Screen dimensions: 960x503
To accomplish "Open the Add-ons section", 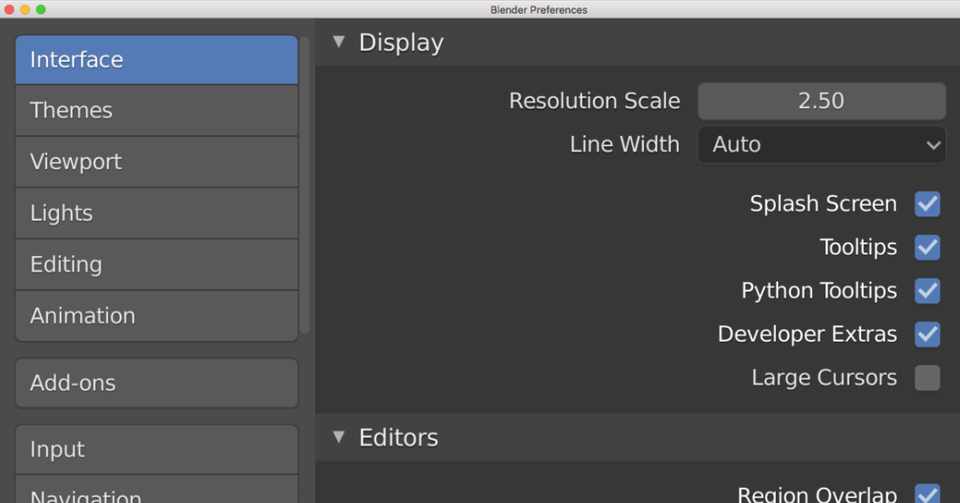I will (156, 383).
